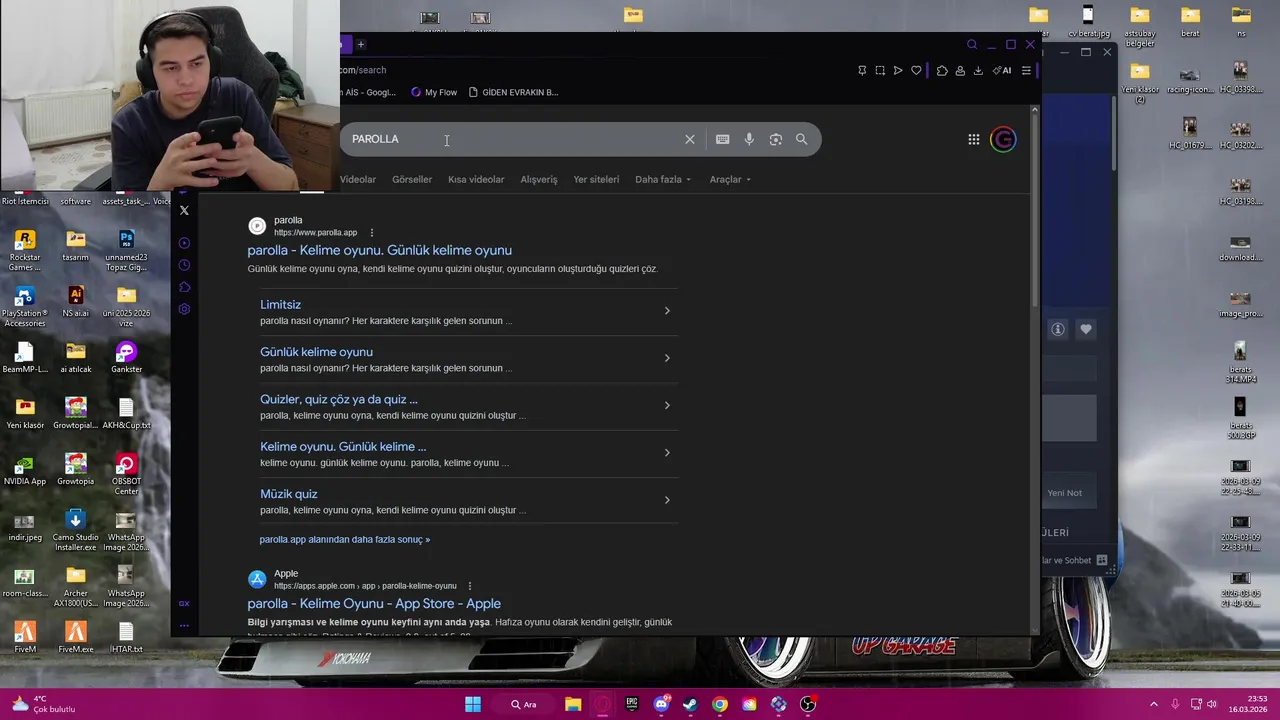The image size is (1280, 720).
Task: Open options dots beside parolla.app URL
Action: [372, 233]
